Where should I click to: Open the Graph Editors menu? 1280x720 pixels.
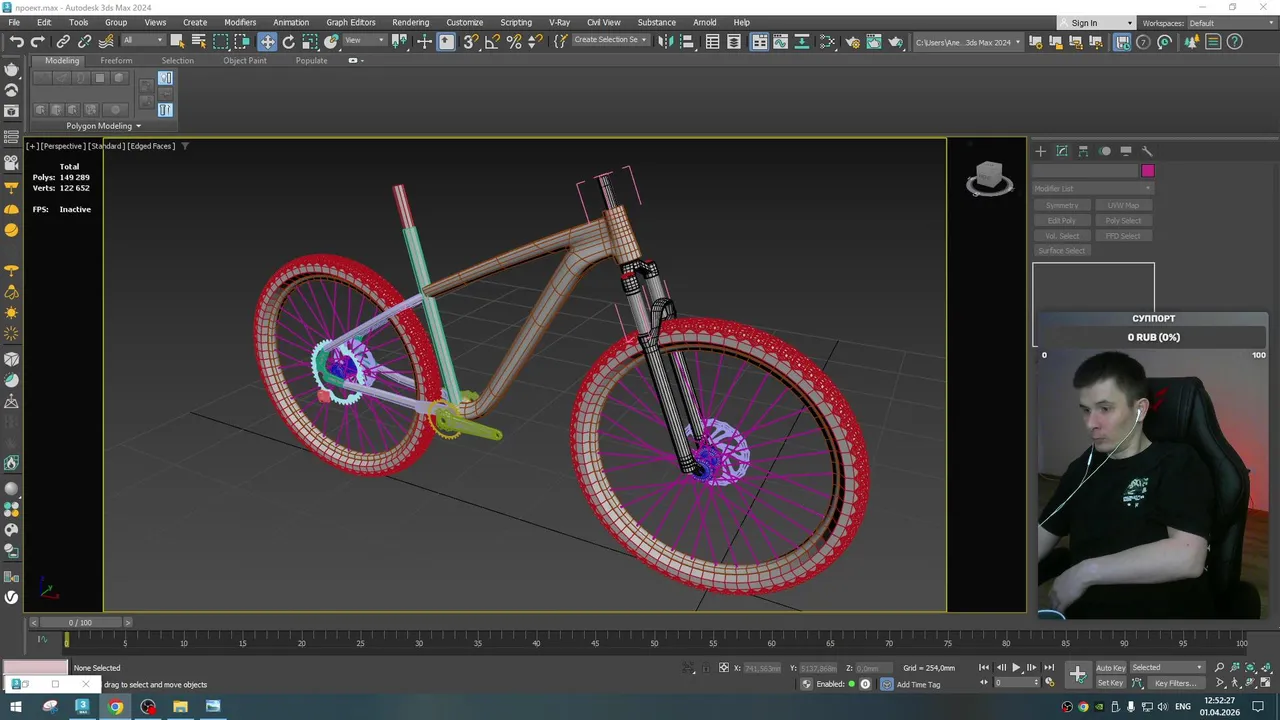point(351,22)
